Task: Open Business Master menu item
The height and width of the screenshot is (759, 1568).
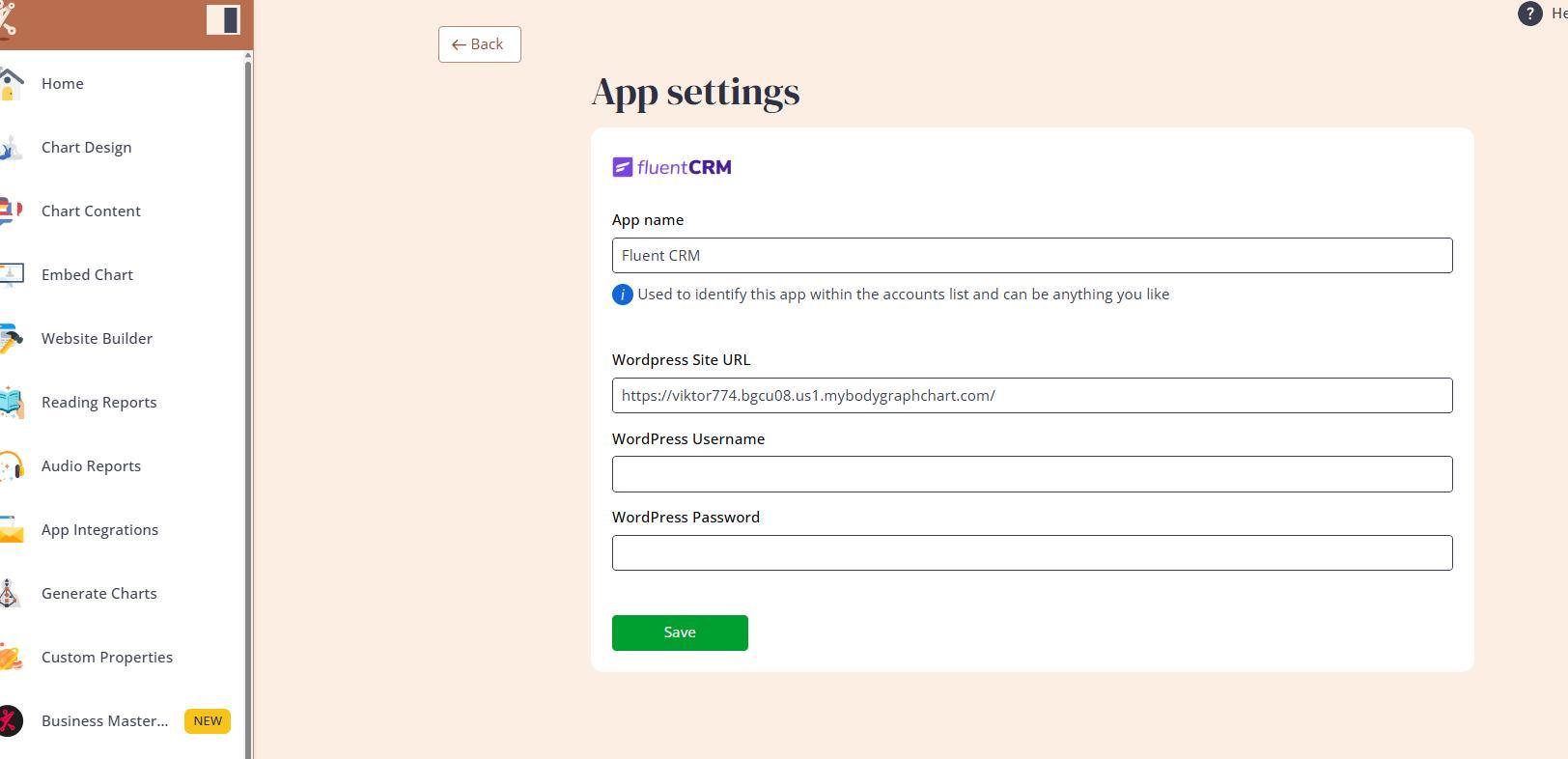Action: pyautogui.click(x=104, y=721)
